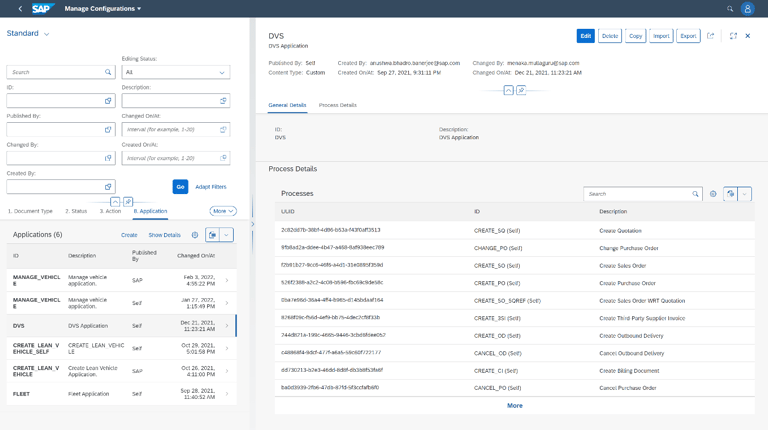The image size is (768, 430).
Task: Open Applications export options arrow
Action: coord(226,235)
